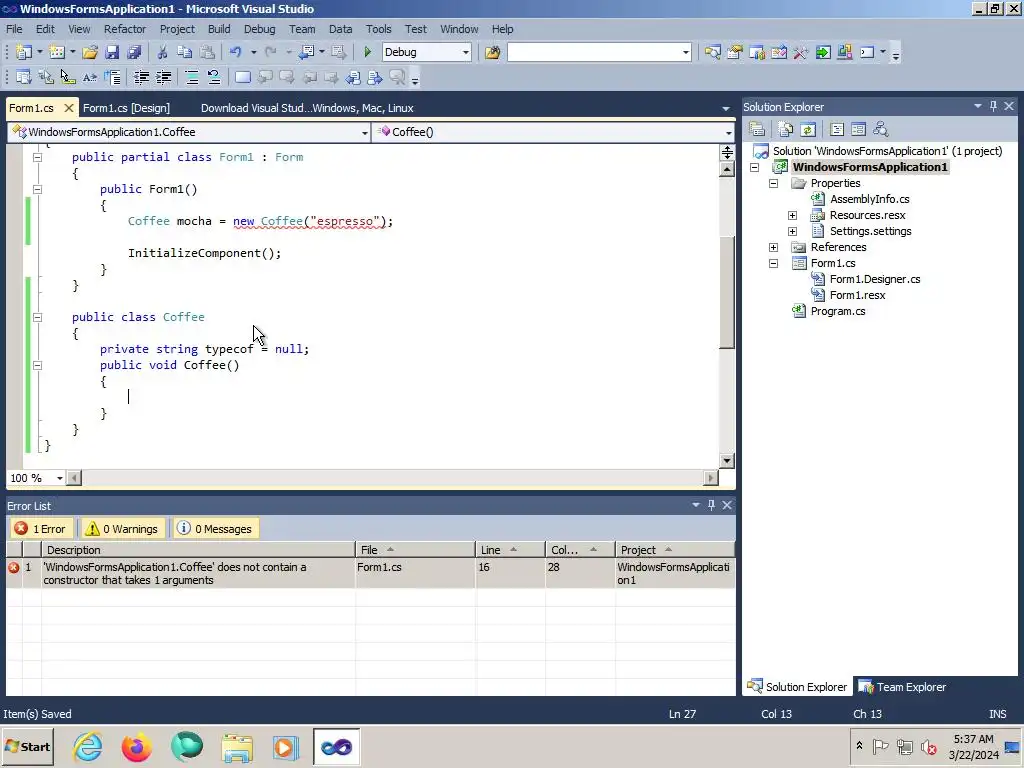Viewport: 1024px width, 768px height.
Task: Expand the Resources.resx node
Action: pos(793,216)
